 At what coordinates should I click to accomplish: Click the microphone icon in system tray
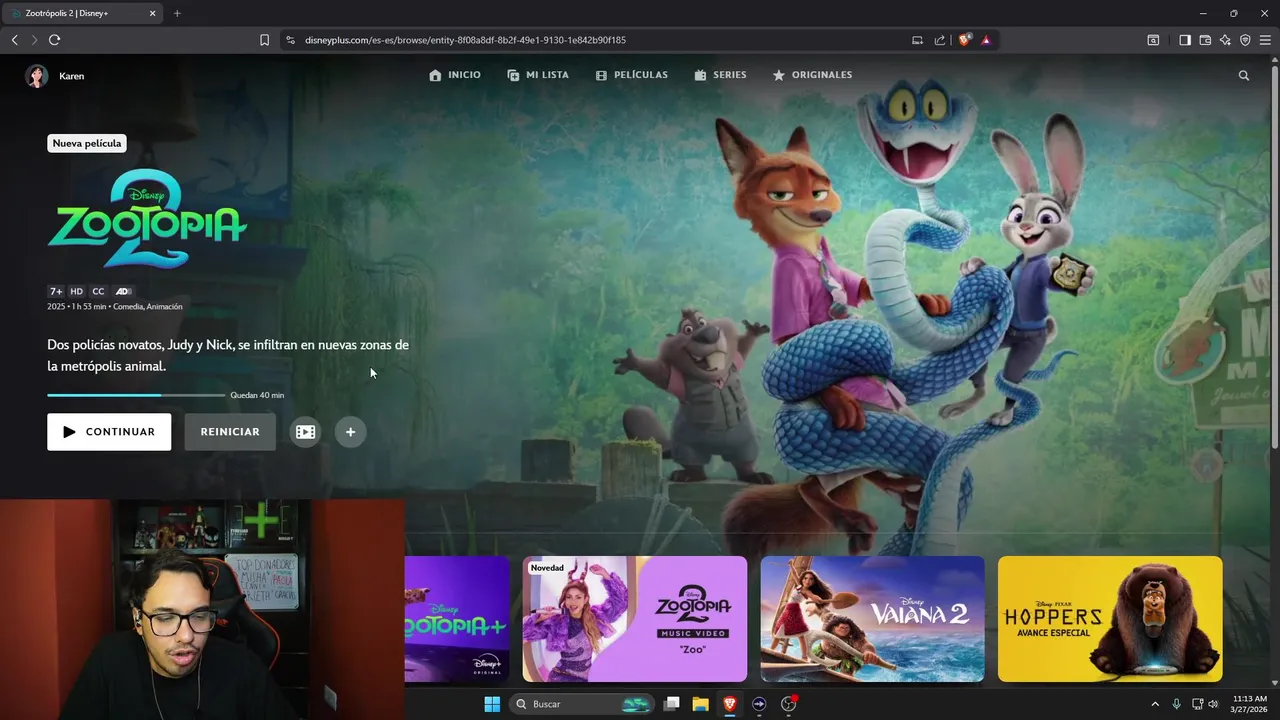click(x=1177, y=704)
